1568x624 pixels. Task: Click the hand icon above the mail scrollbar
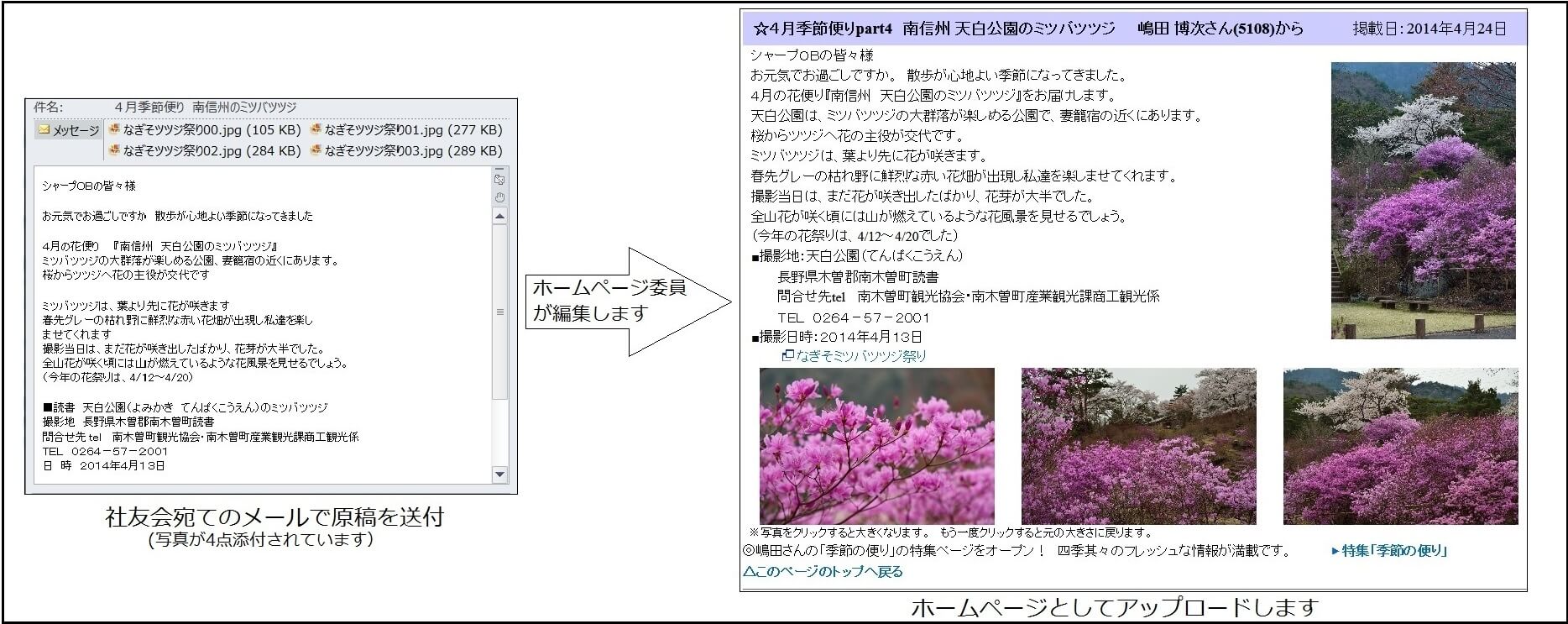[499, 197]
